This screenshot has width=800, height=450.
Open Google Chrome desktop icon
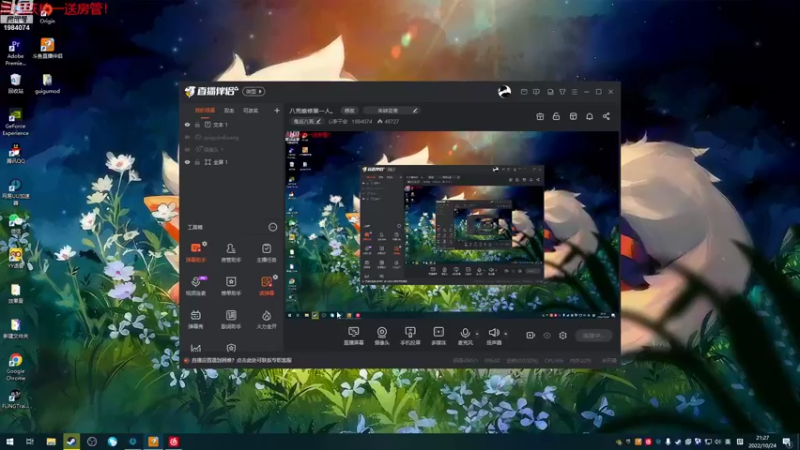click(15, 367)
